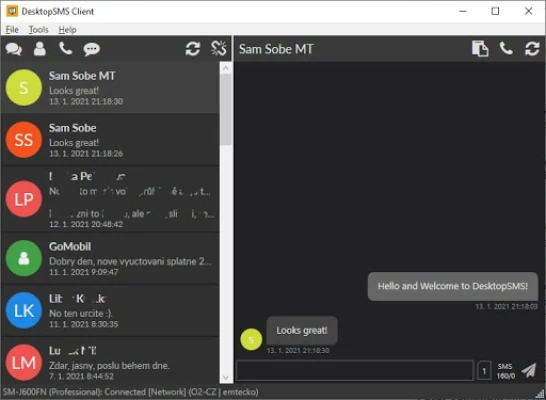Image resolution: width=546 pixels, height=400 pixels.
Task: Send the message with the paper plane icon
Action: click(x=529, y=370)
